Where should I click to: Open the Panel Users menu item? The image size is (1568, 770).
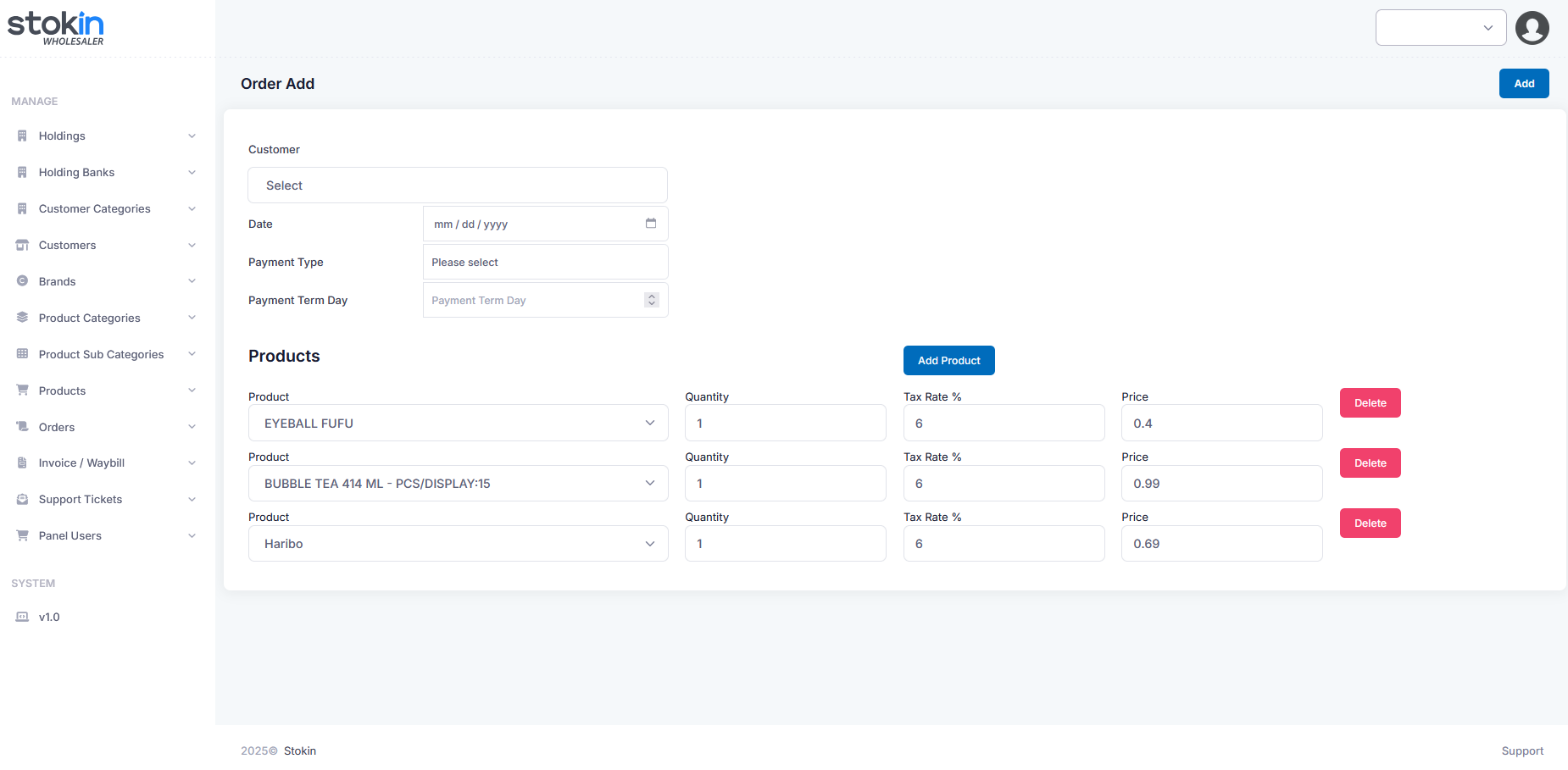tap(70, 535)
